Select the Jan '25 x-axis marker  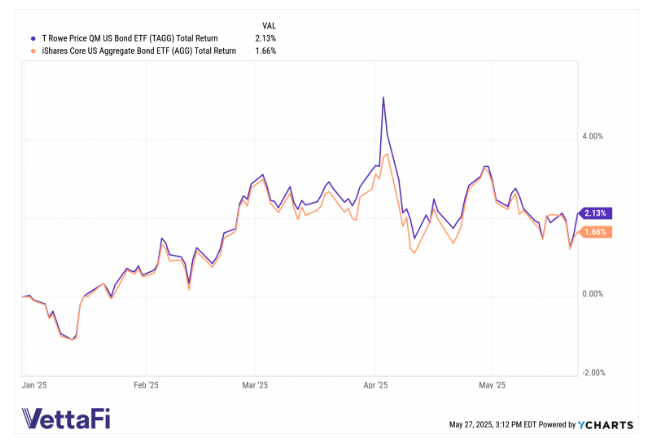tap(35, 384)
